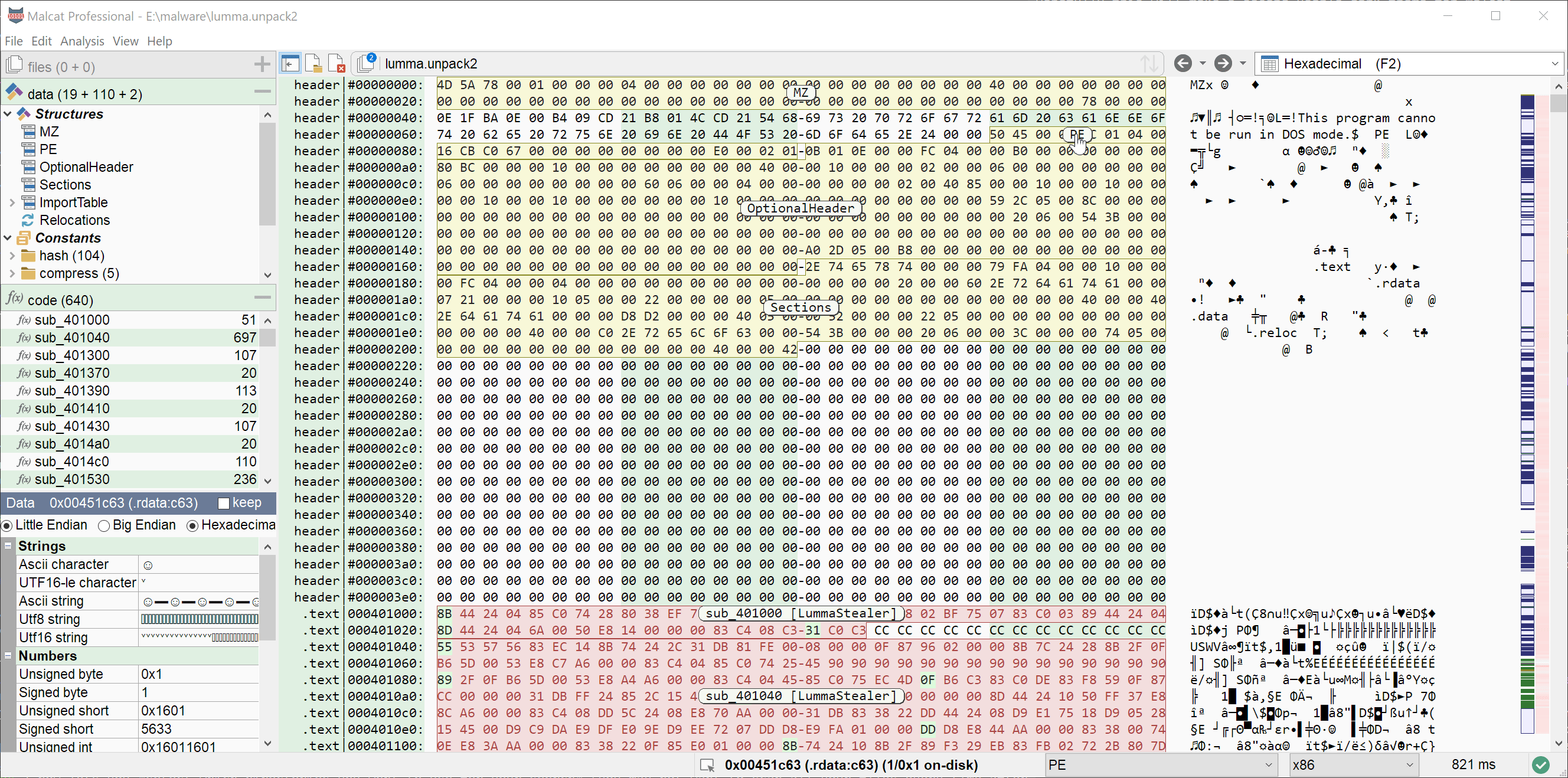
Task: Select the Big Endian radio button
Action: pyautogui.click(x=103, y=525)
